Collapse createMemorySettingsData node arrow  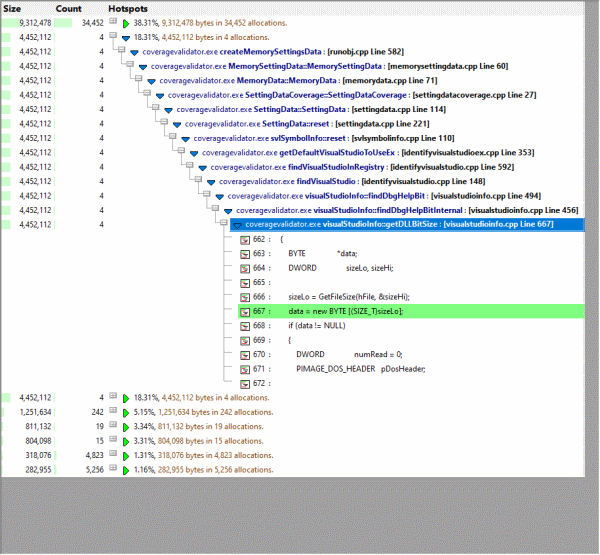tap(134, 52)
